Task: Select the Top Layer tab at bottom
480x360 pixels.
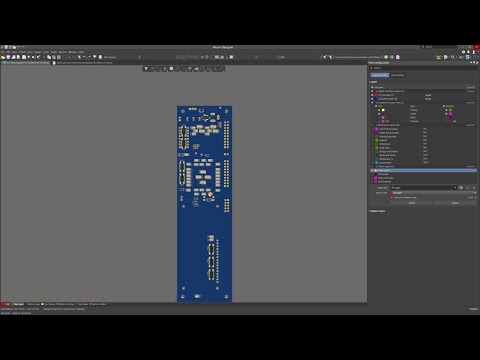Action: tap(19, 304)
